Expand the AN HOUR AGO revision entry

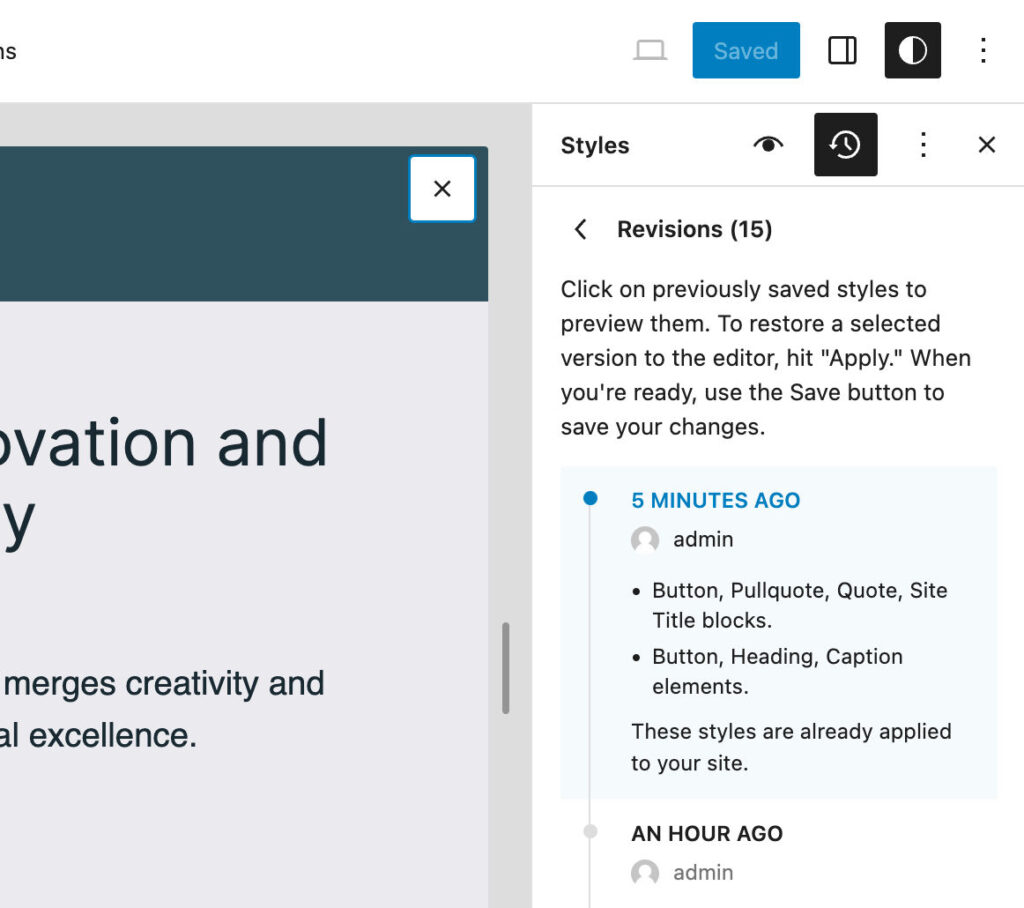click(x=706, y=833)
